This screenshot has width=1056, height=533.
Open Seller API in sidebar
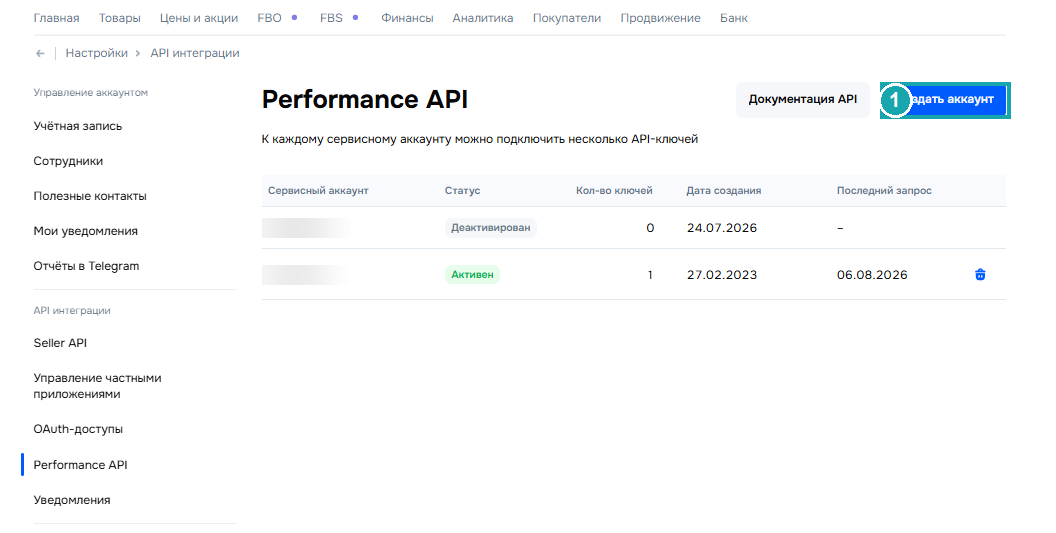(x=60, y=343)
